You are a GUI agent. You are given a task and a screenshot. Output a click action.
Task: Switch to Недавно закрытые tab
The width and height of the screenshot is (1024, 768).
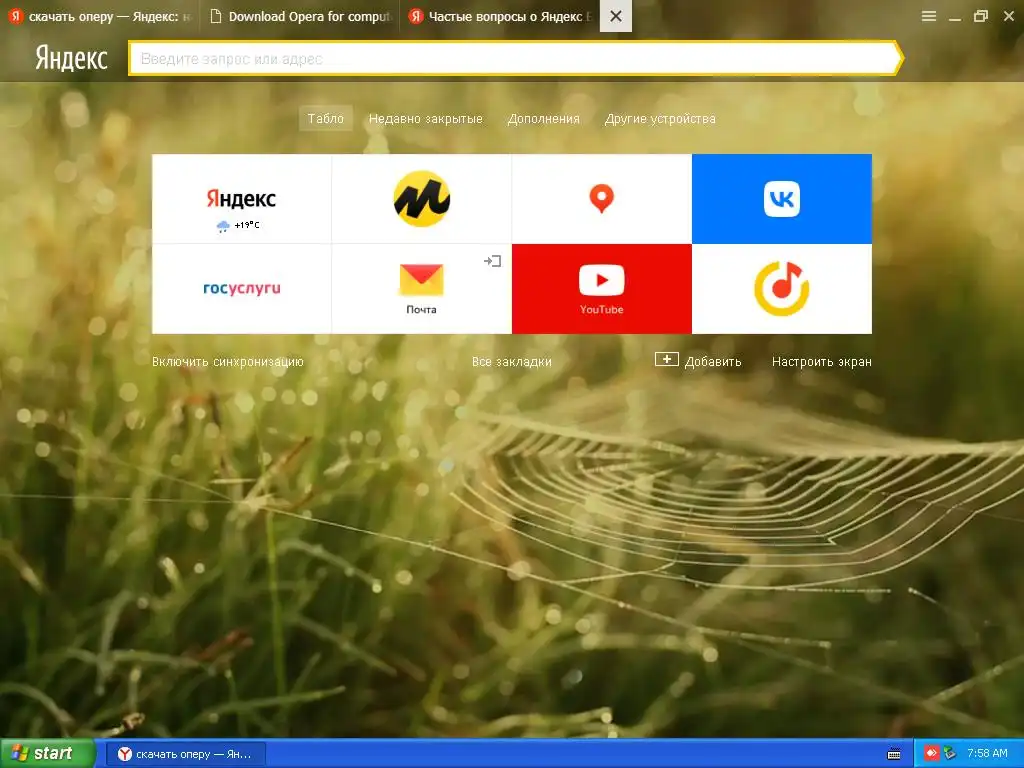tap(425, 119)
